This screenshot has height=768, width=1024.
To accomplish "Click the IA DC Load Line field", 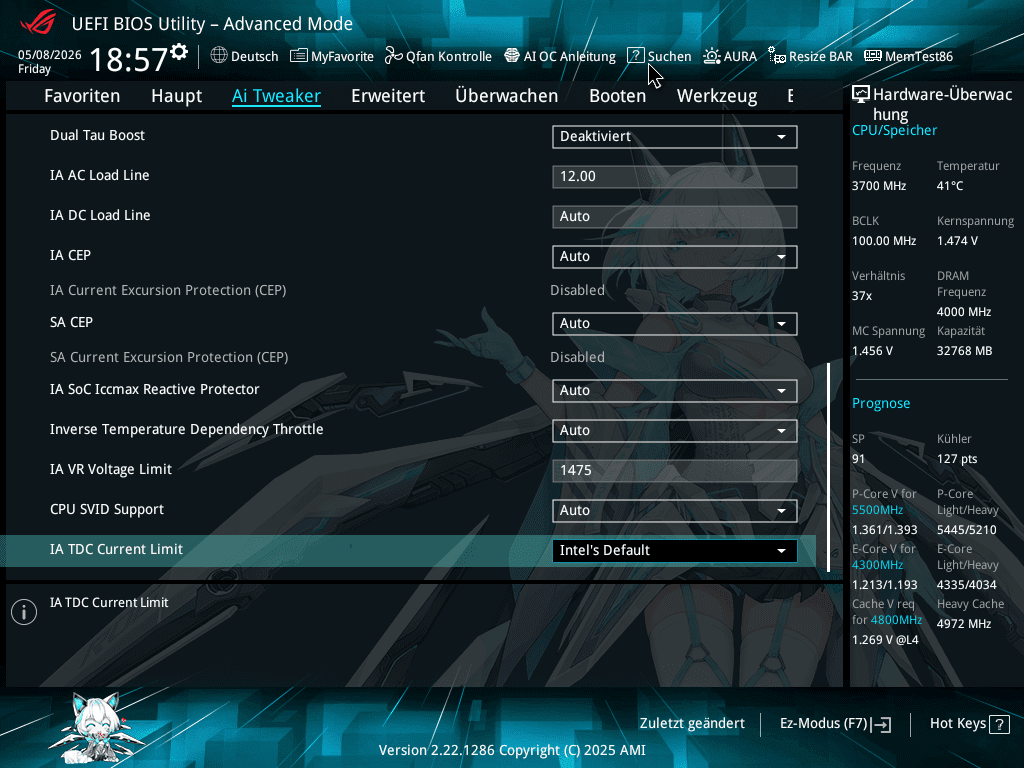I will tap(675, 217).
